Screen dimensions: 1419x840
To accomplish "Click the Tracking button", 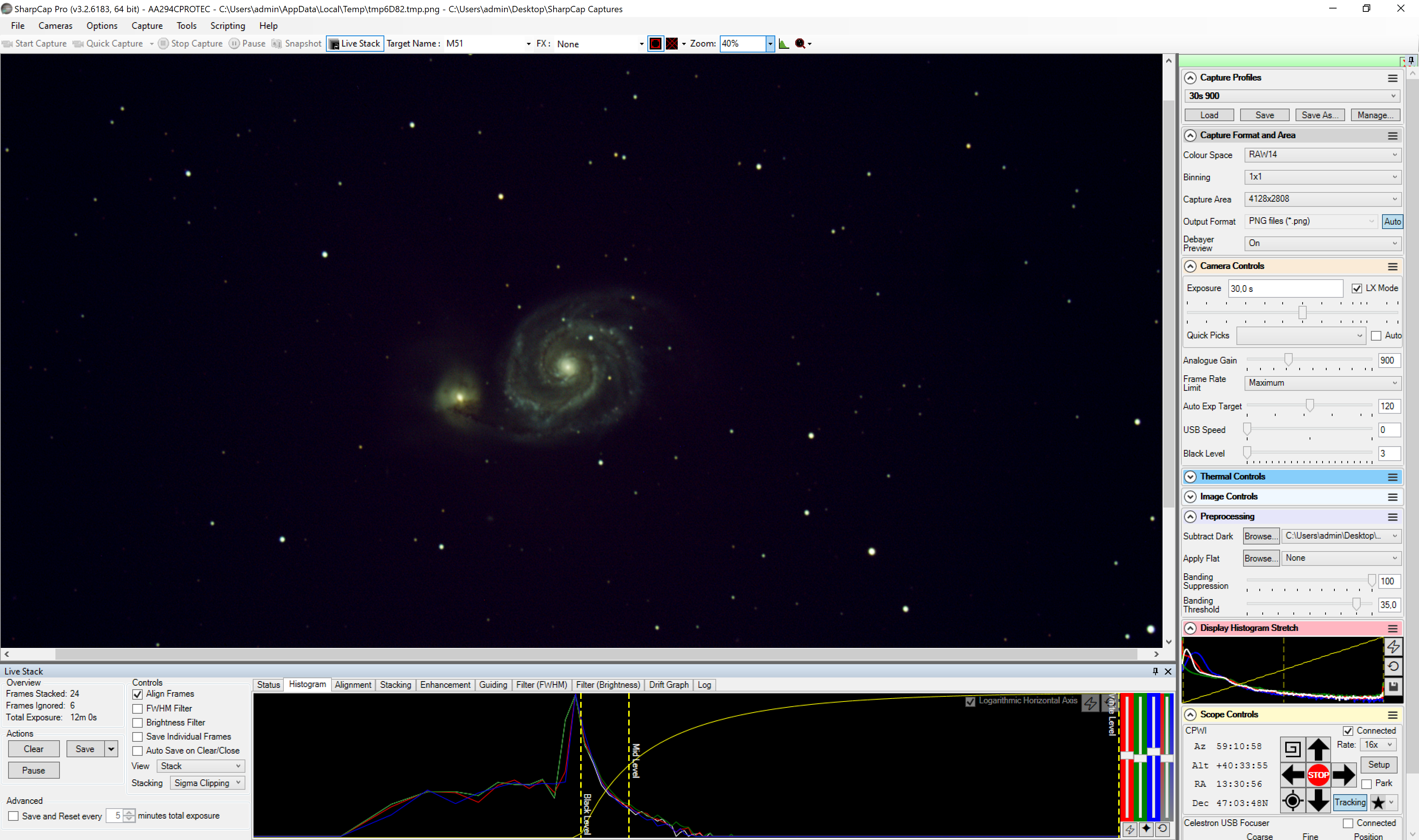I will pyautogui.click(x=1350, y=802).
